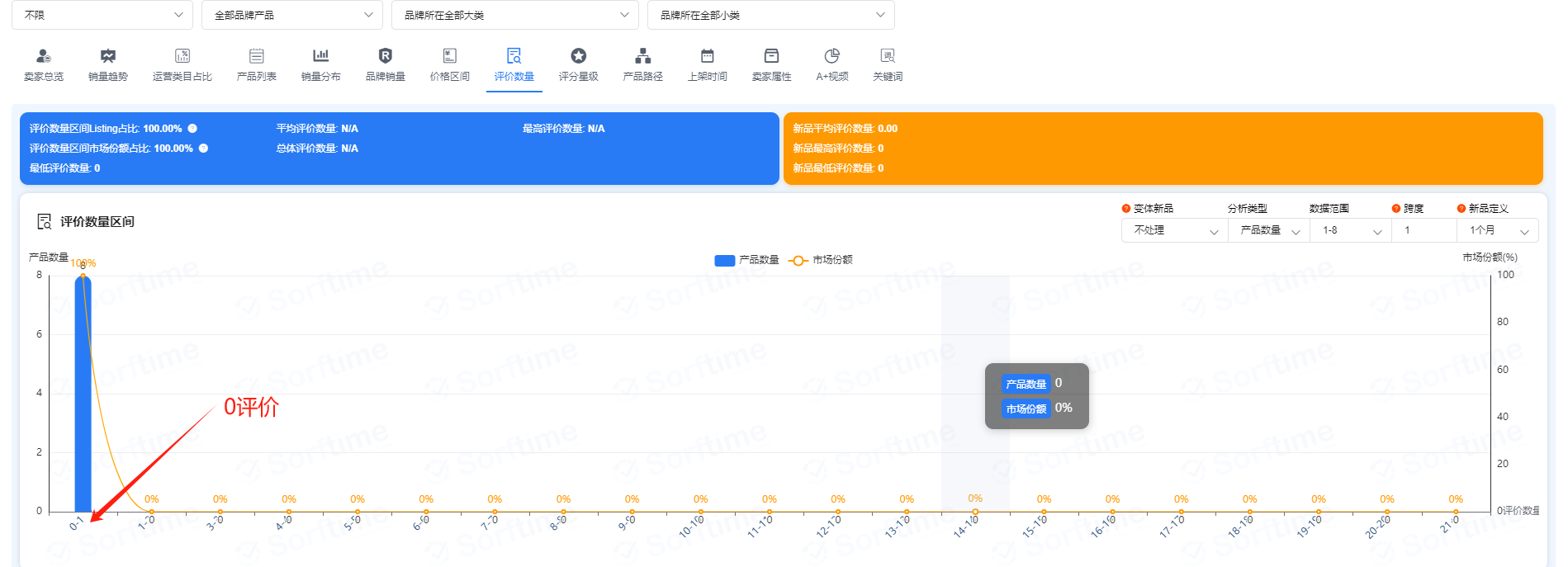Image resolution: width=1568 pixels, height=567 pixels.
Task: Open the 运营类目占比 category share tab
Action: (182, 65)
